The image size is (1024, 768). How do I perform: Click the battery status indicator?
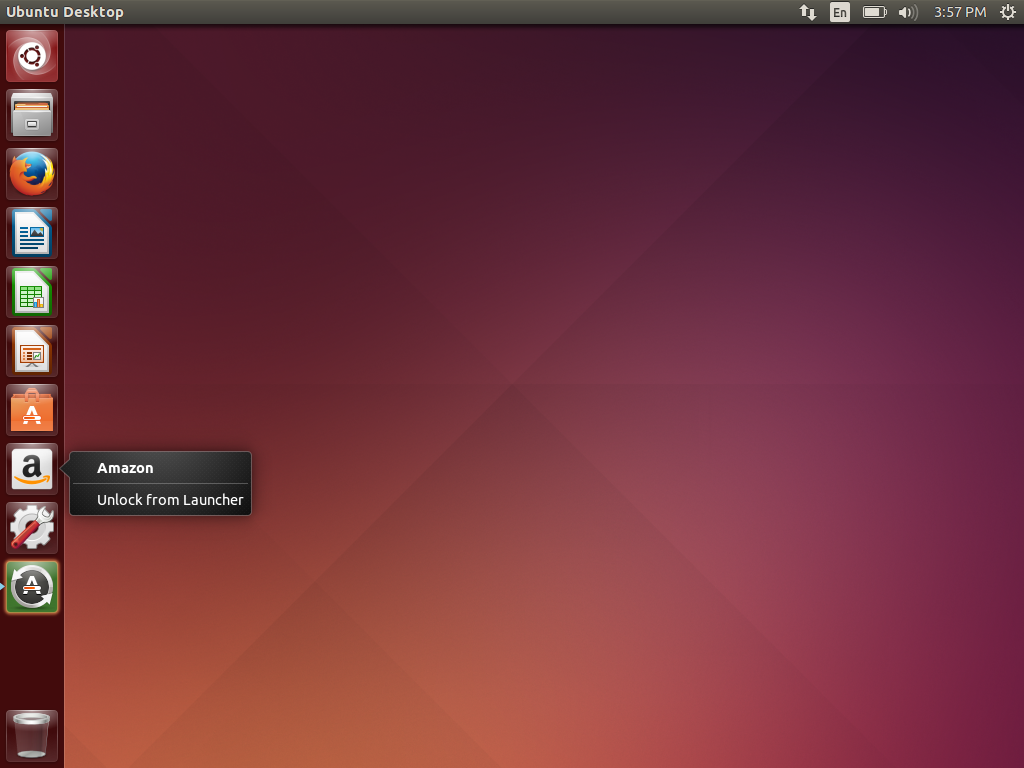873,12
